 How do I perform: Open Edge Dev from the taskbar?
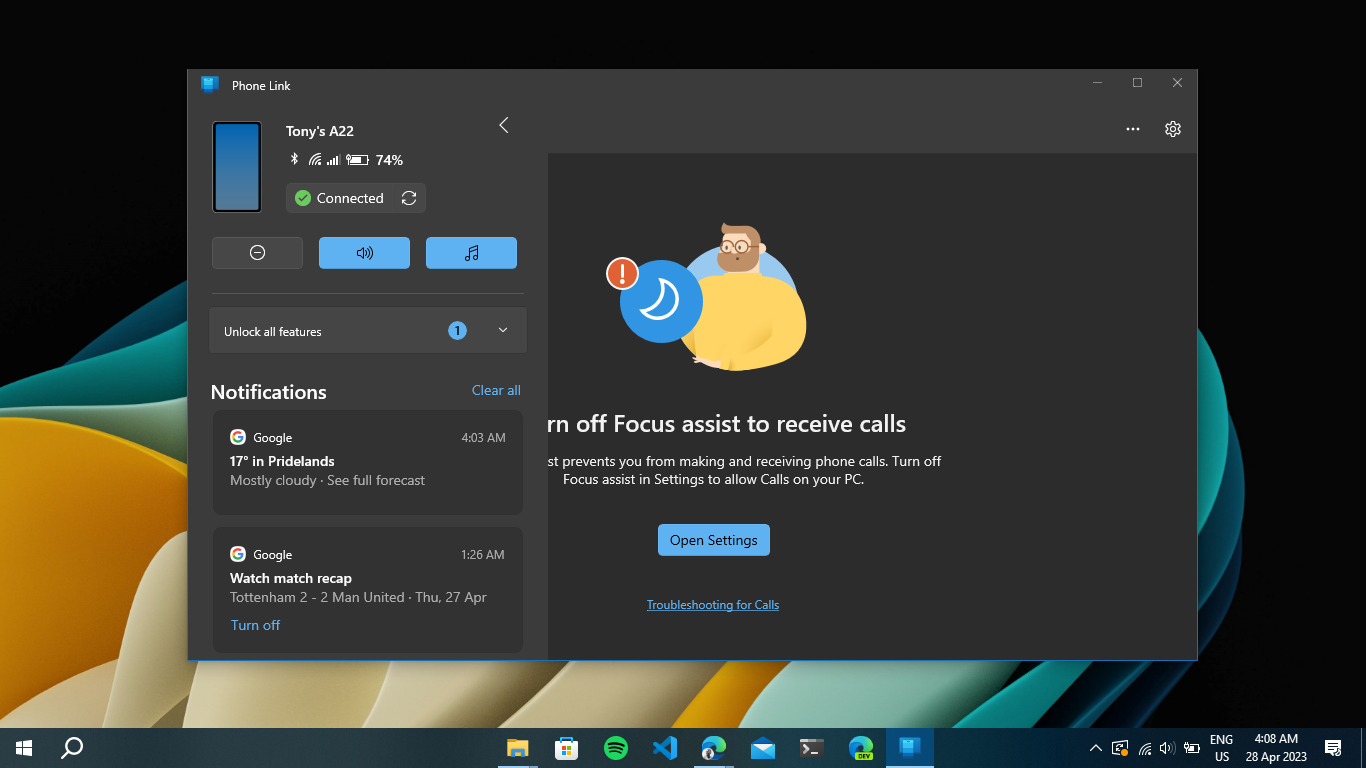click(x=860, y=748)
